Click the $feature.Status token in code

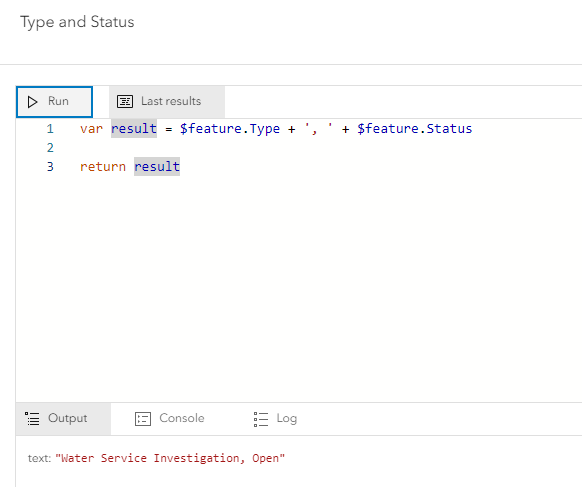[x=414, y=129]
